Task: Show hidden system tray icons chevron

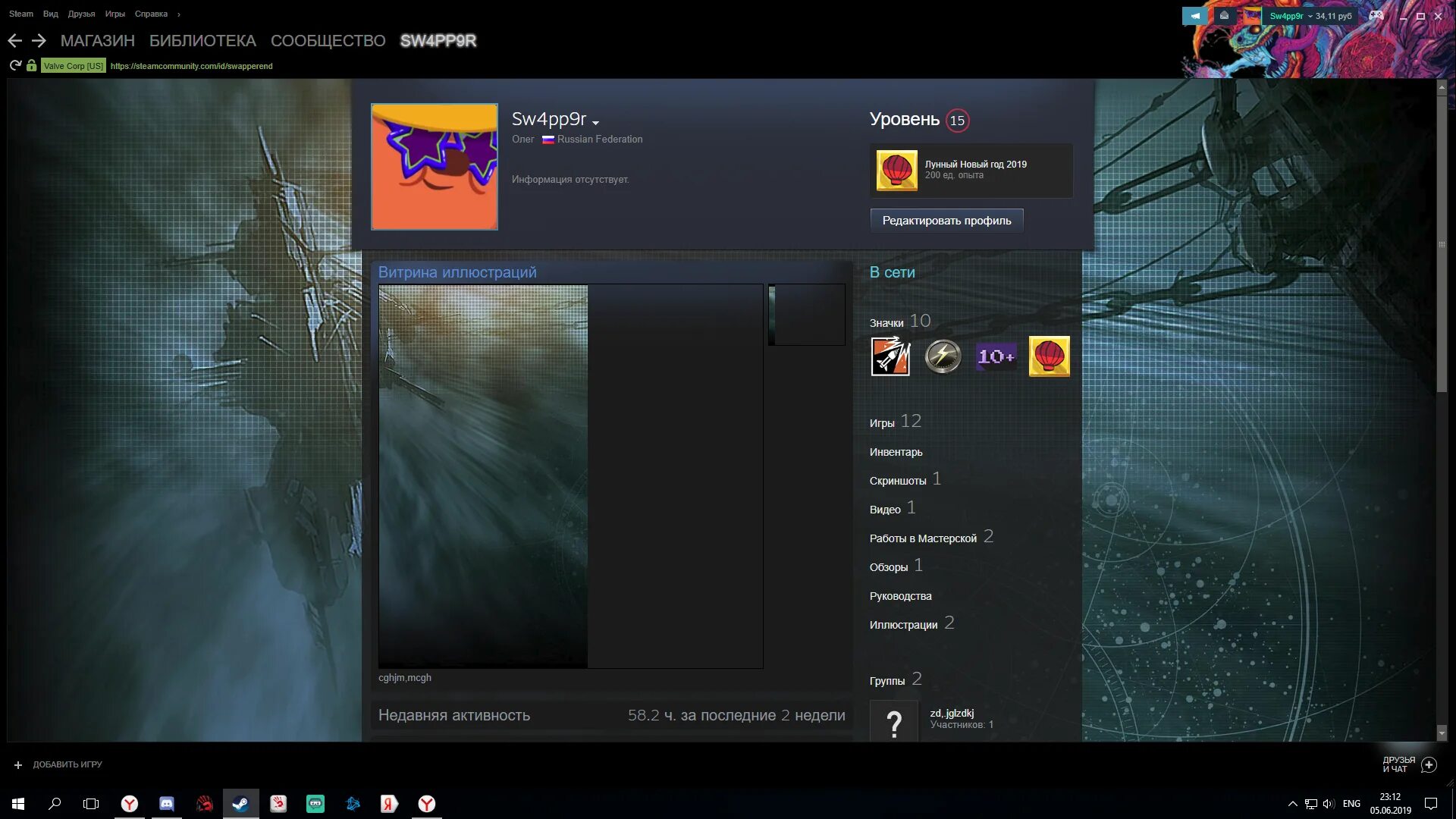Action: click(1292, 804)
